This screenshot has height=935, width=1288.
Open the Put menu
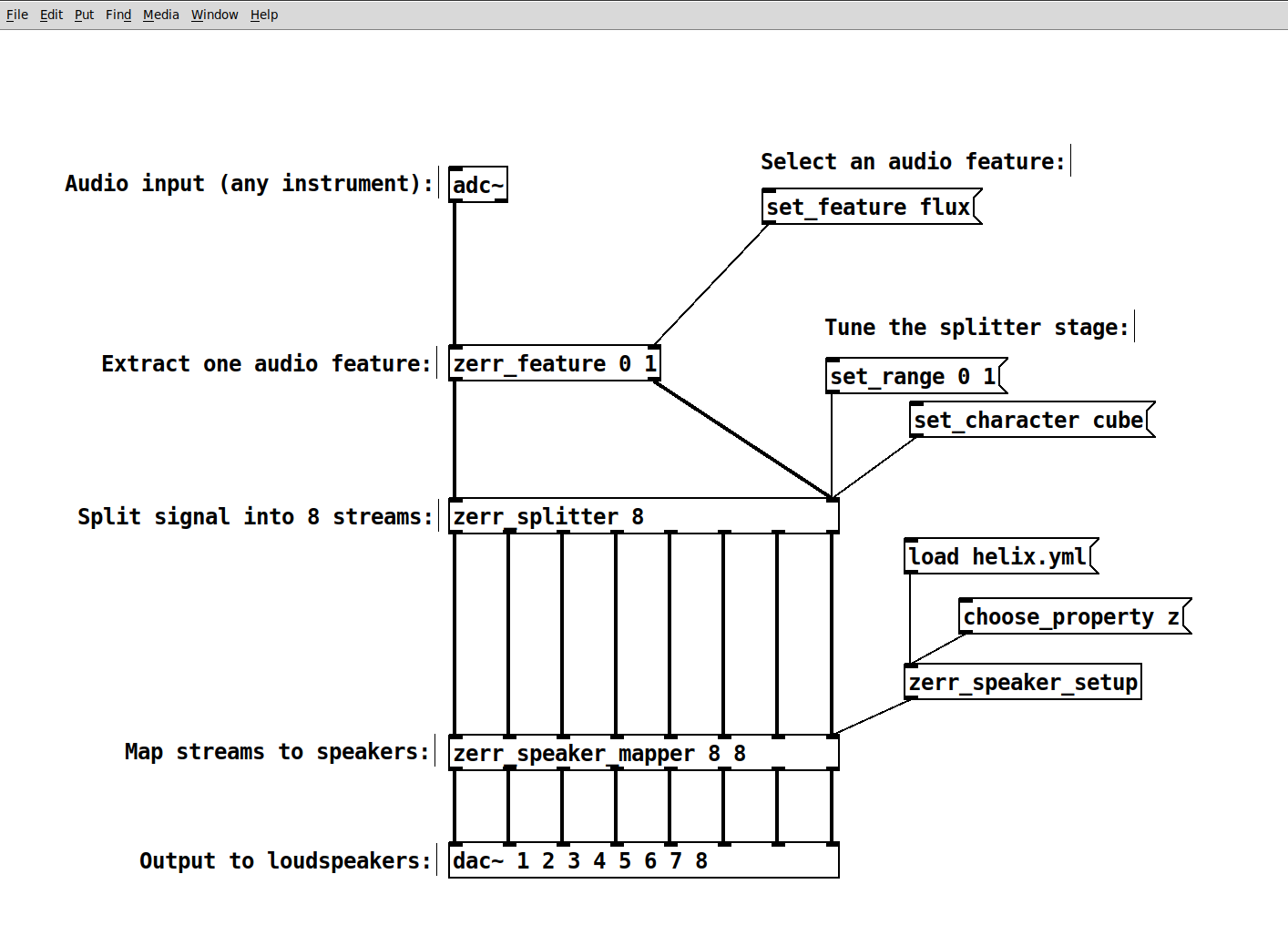[x=84, y=15]
